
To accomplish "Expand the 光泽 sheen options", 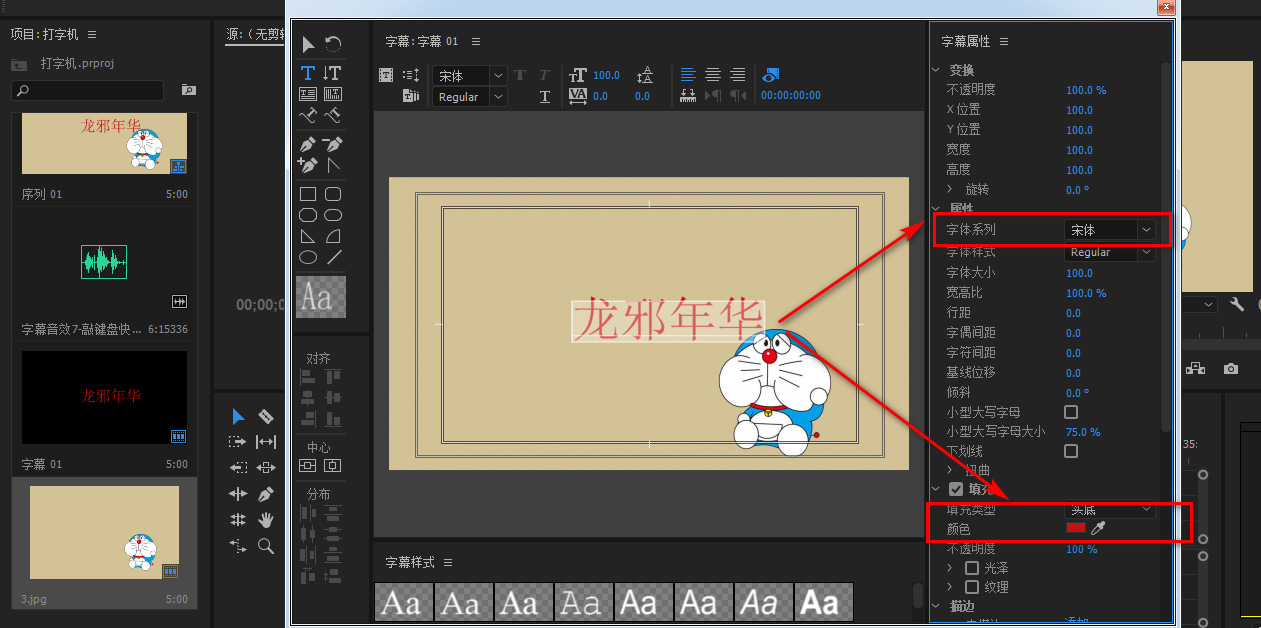I will click(950, 568).
